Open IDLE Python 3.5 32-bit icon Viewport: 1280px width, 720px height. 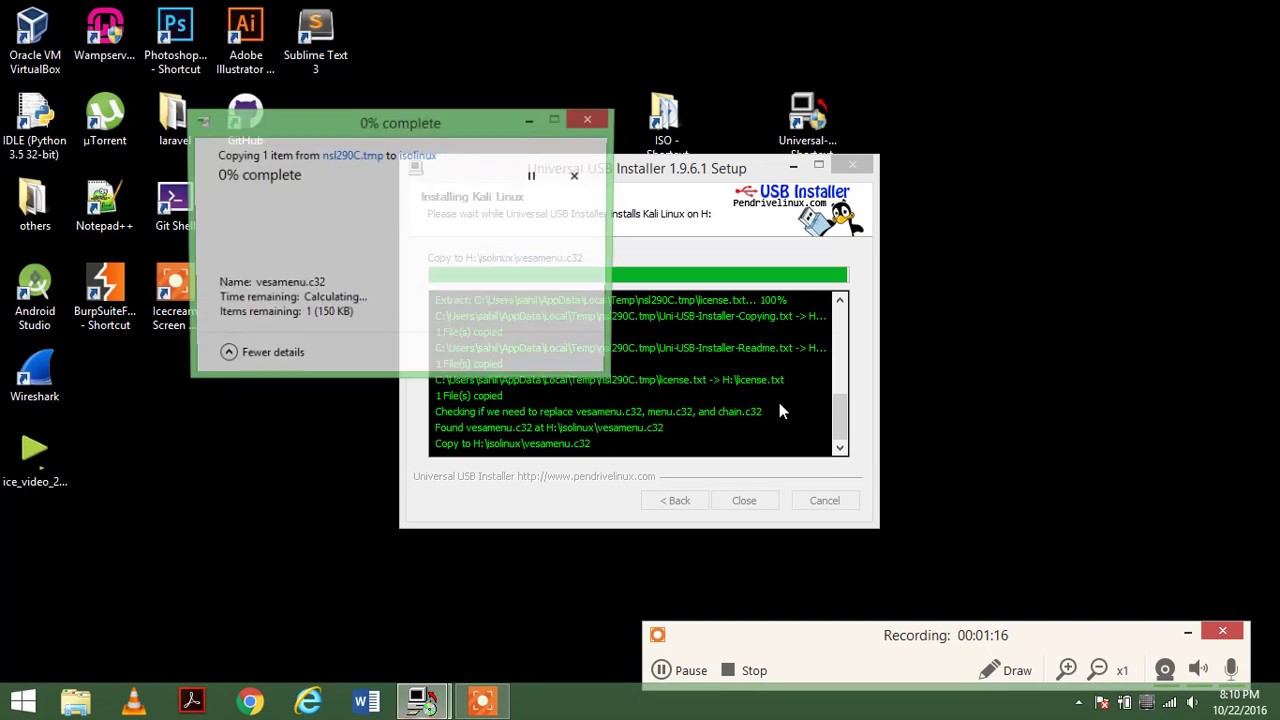(x=35, y=127)
